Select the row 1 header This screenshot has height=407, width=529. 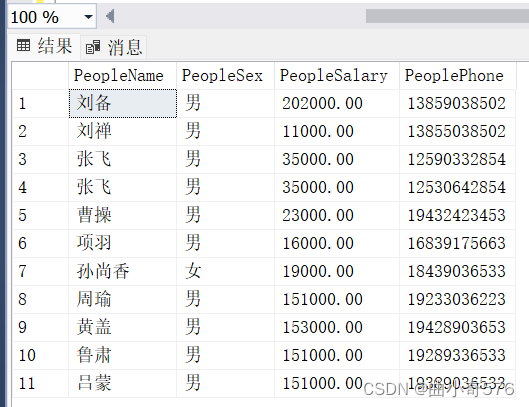click(40, 104)
